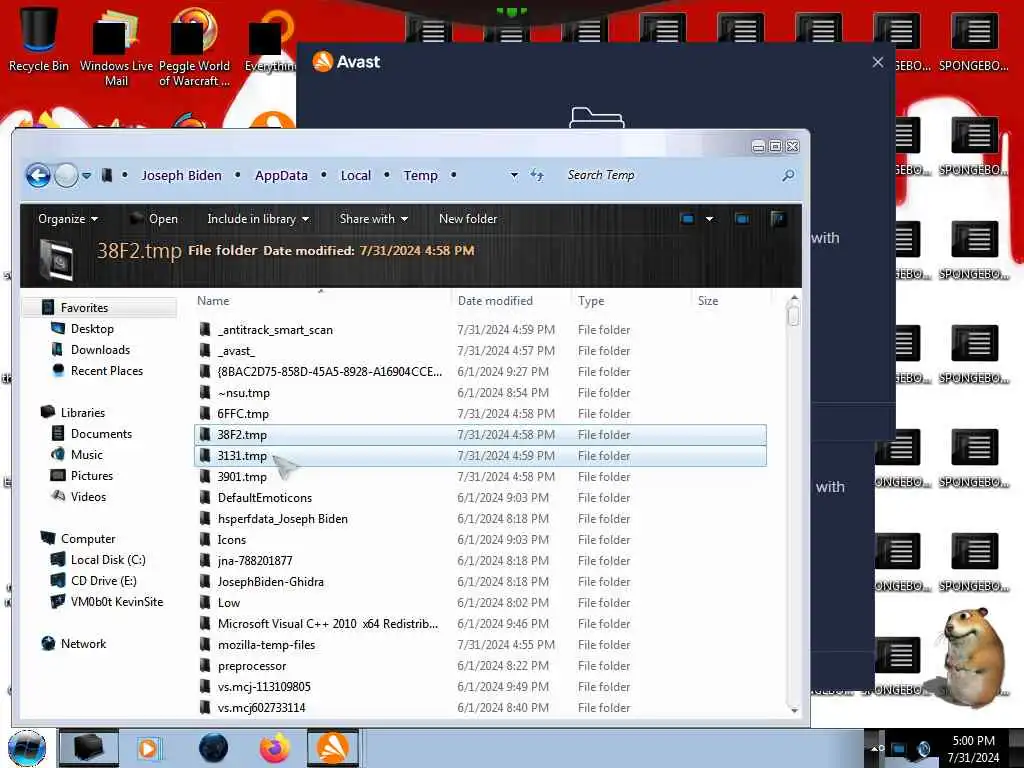Open the Share with menu
1024x768 pixels.
pyautogui.click(x=374, y=219)
